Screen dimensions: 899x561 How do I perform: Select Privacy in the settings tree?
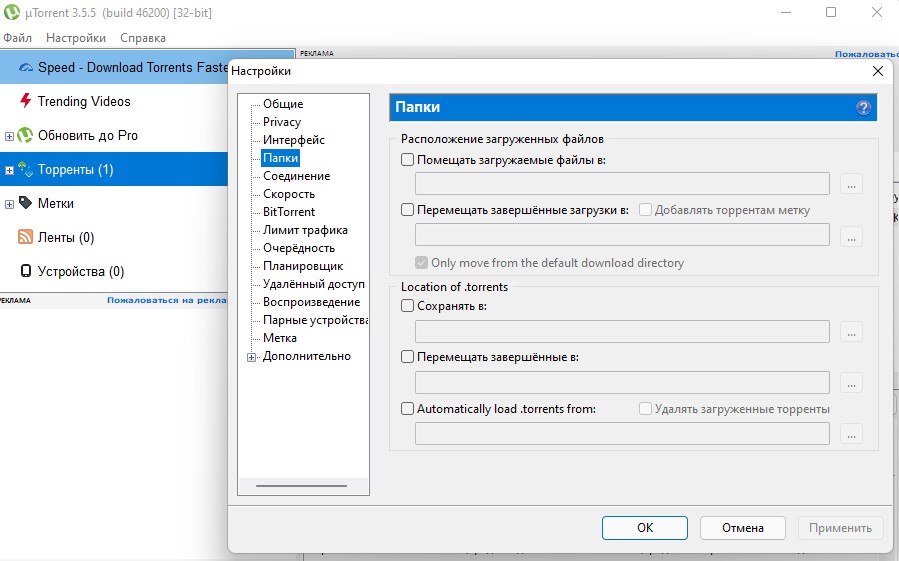tap(282, 122)
